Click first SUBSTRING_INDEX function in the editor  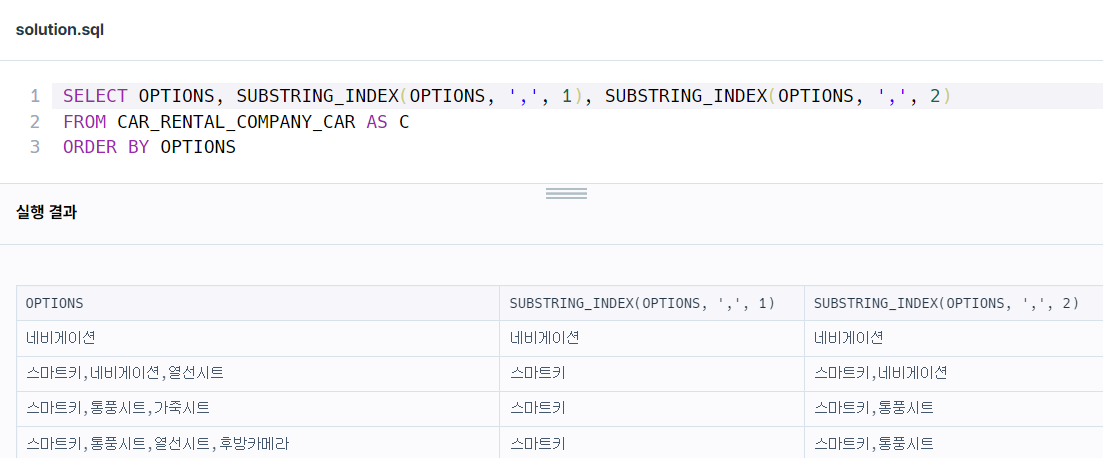tap(317, 96)
